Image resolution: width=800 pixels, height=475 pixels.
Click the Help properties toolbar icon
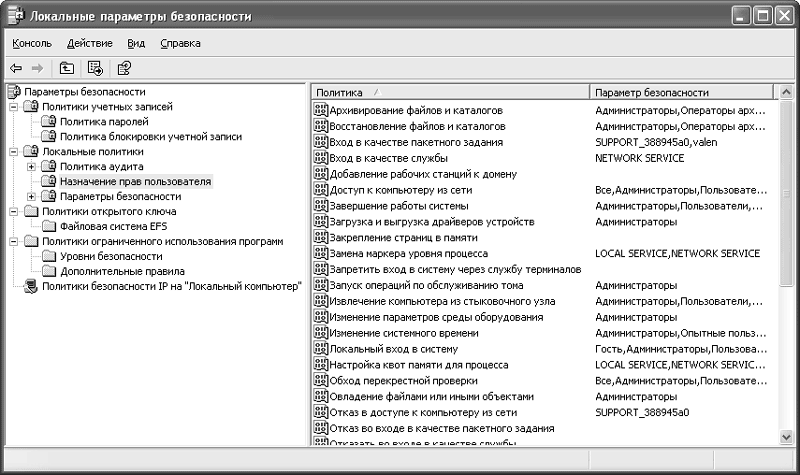124,68
